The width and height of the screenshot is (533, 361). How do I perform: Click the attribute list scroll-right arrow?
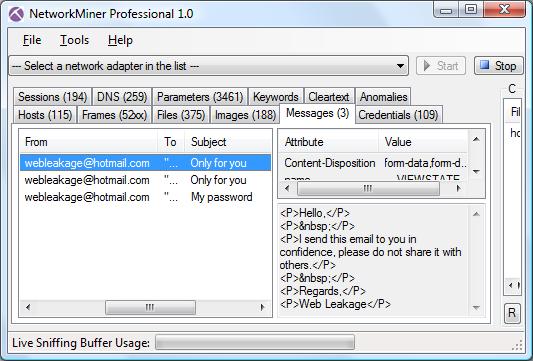pyautogui.click(x=459, y=188)
